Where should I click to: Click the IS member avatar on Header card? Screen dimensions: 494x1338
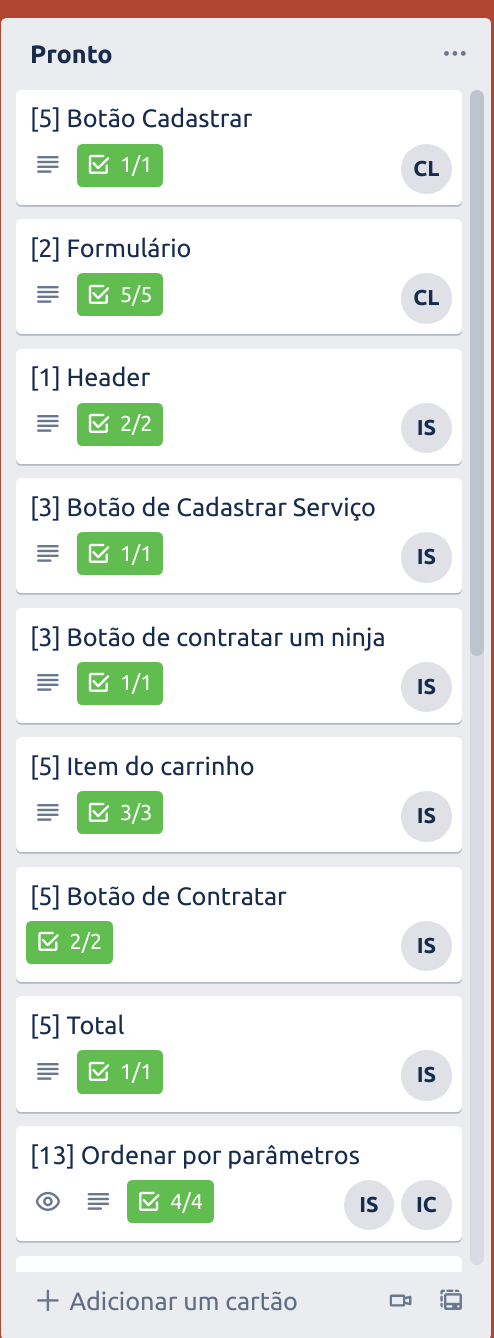point(426,428)
